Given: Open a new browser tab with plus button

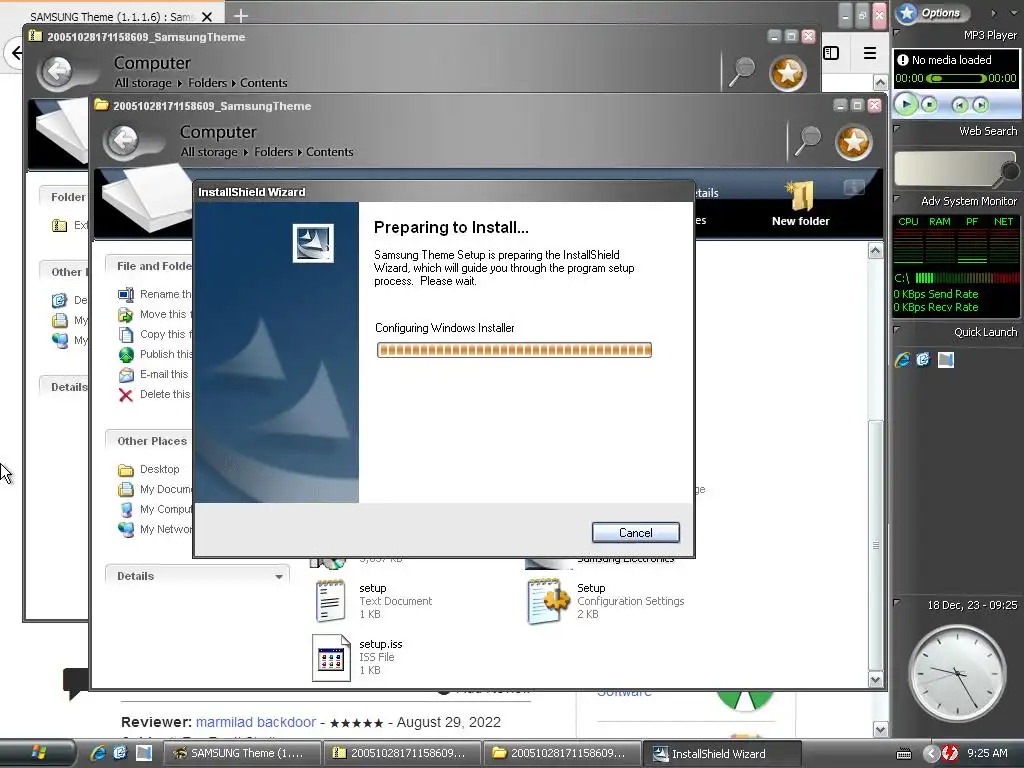Looking at the screenshot, I should [241, 16].
